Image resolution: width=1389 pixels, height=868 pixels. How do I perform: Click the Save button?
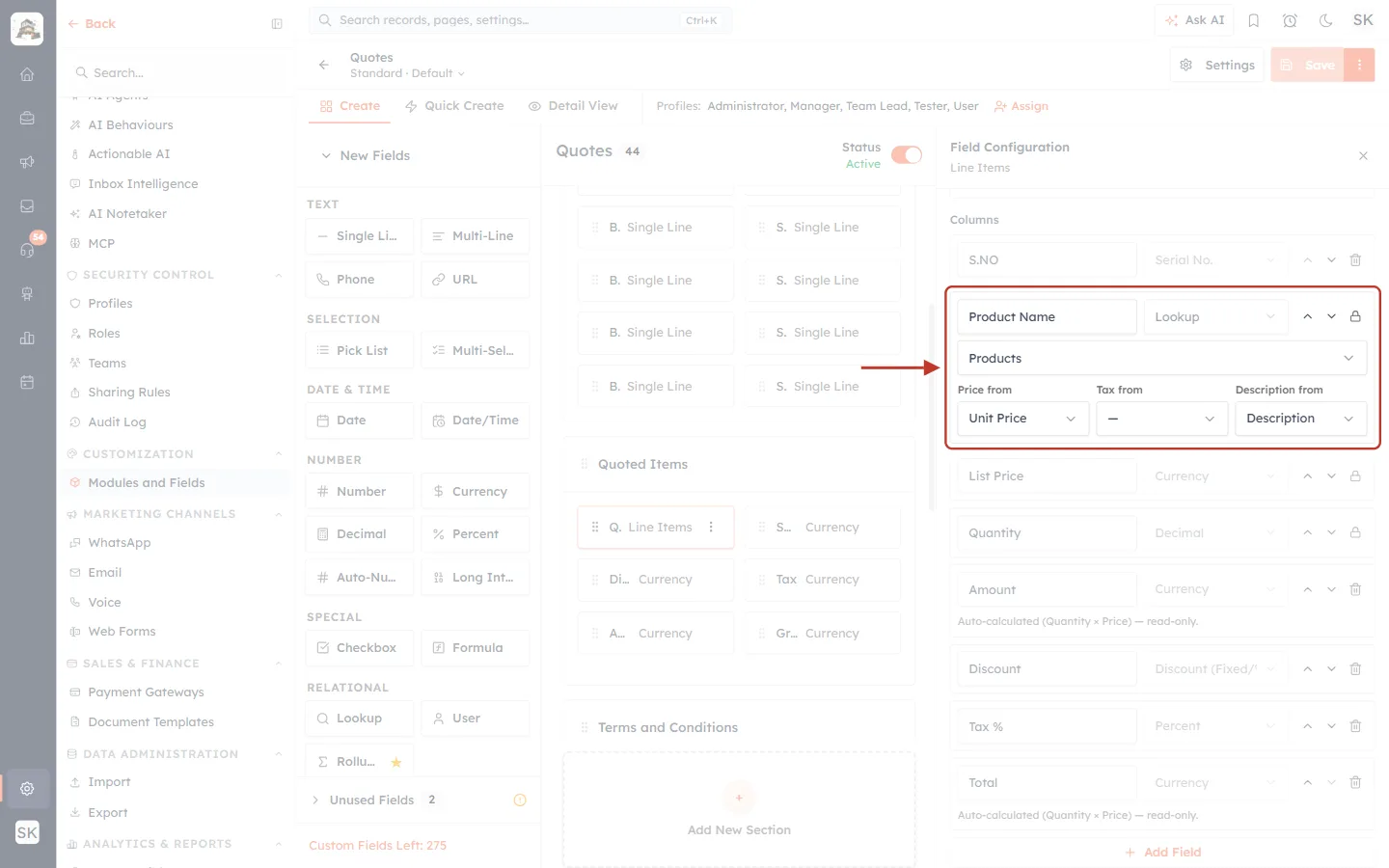(1307, 65)
